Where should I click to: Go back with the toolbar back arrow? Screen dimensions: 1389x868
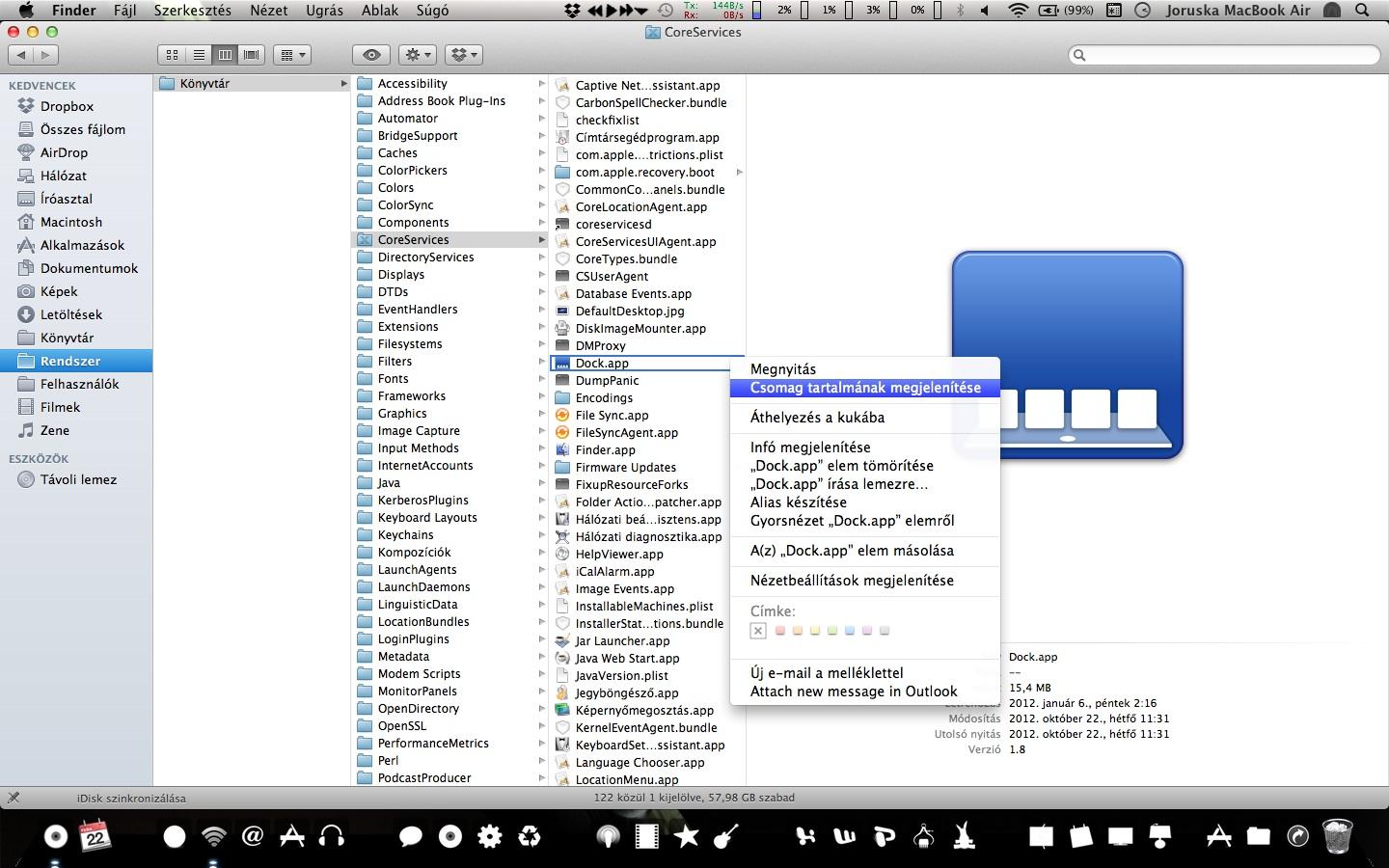click(21, 55)
